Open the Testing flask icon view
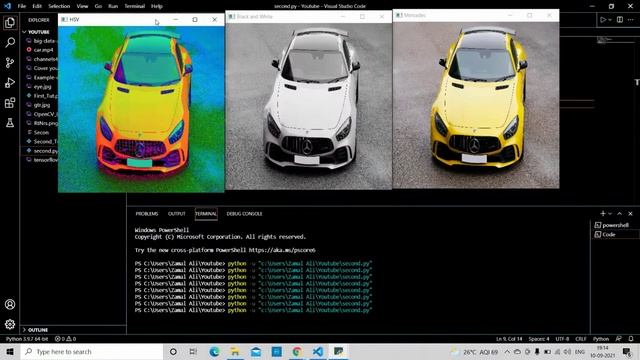 [x=10, y=122]
